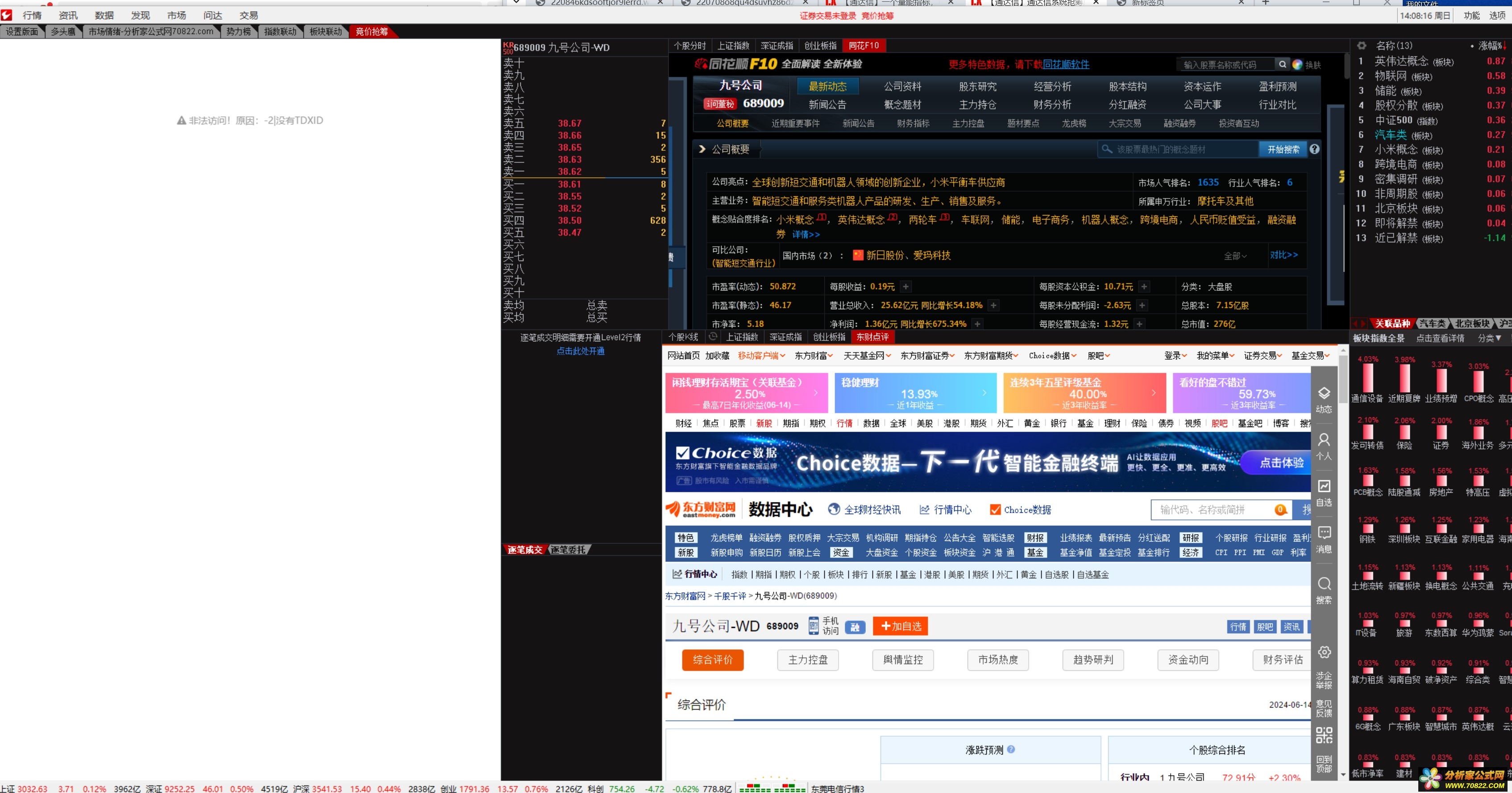The width and height of the screenshot is (1512, 793).
Task: Click the chart icon beside 行情中心 link
Action: point(677,574)
